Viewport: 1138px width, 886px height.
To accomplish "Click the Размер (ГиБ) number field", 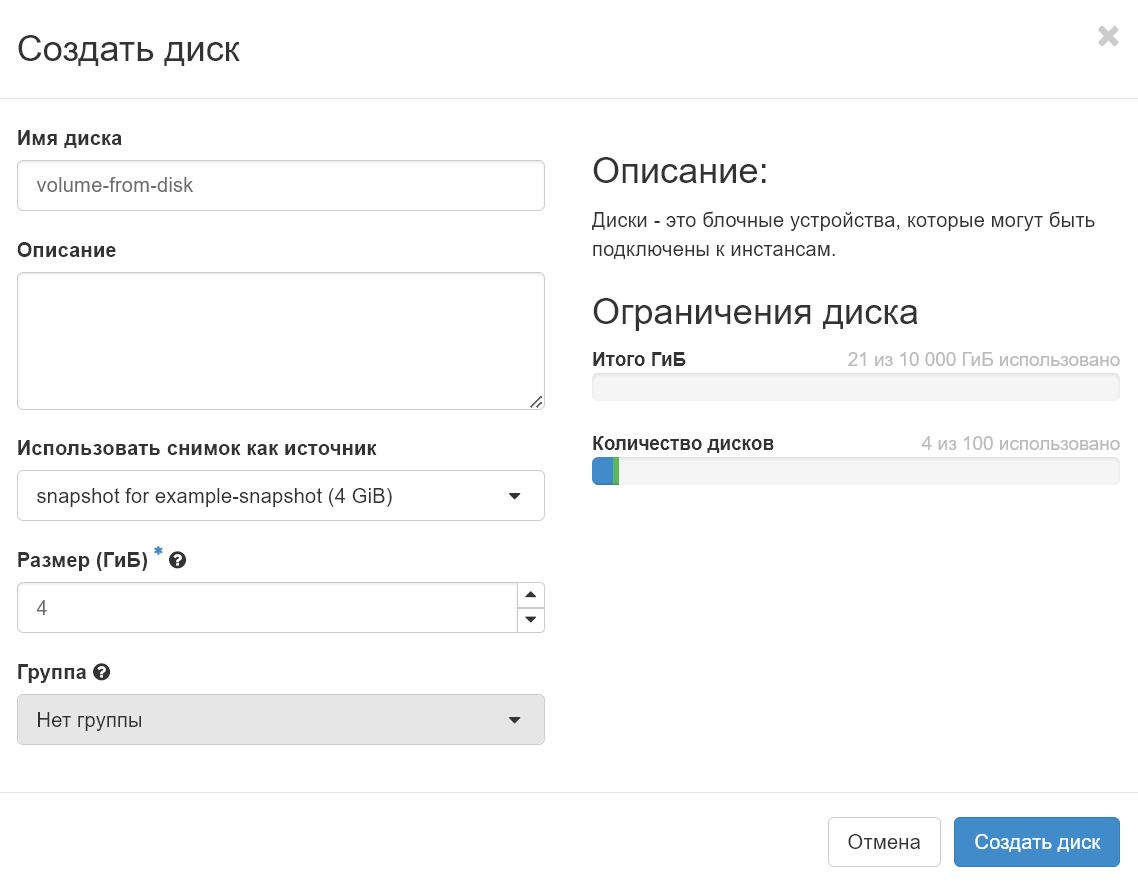I will pyautogui.click(x=270, y=607).
